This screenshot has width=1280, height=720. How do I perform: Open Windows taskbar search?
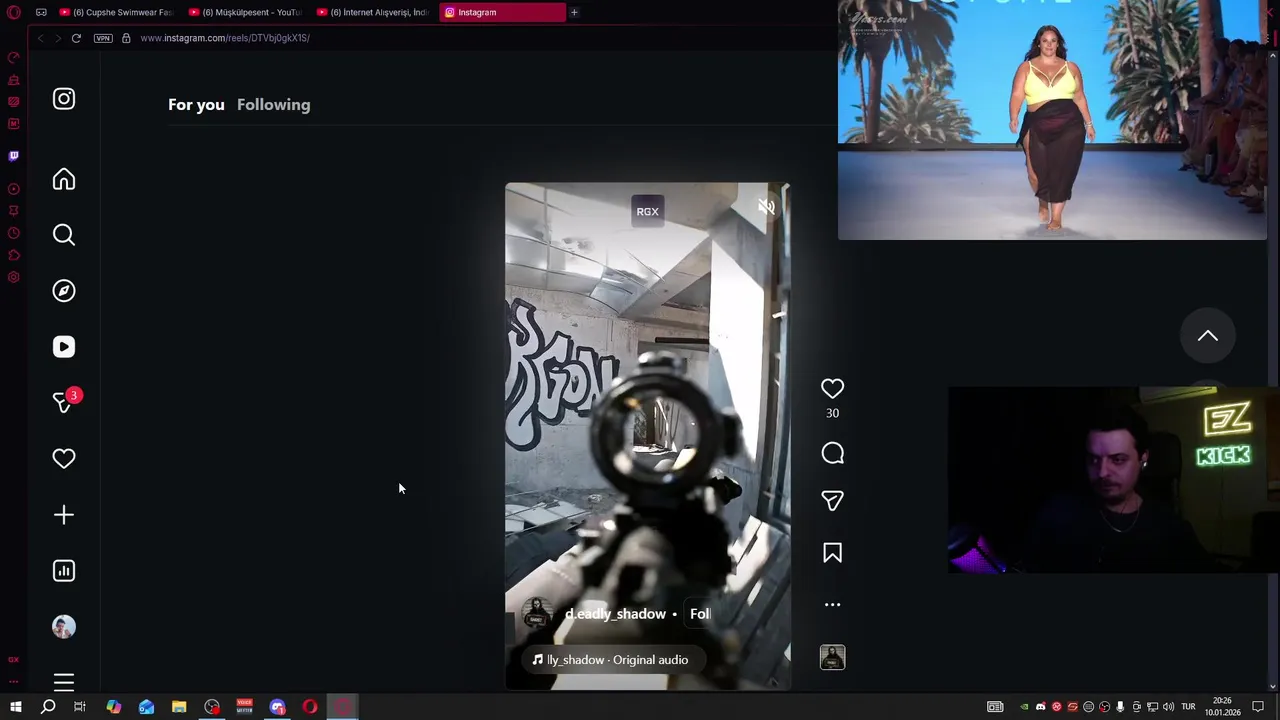click(47, 707)
